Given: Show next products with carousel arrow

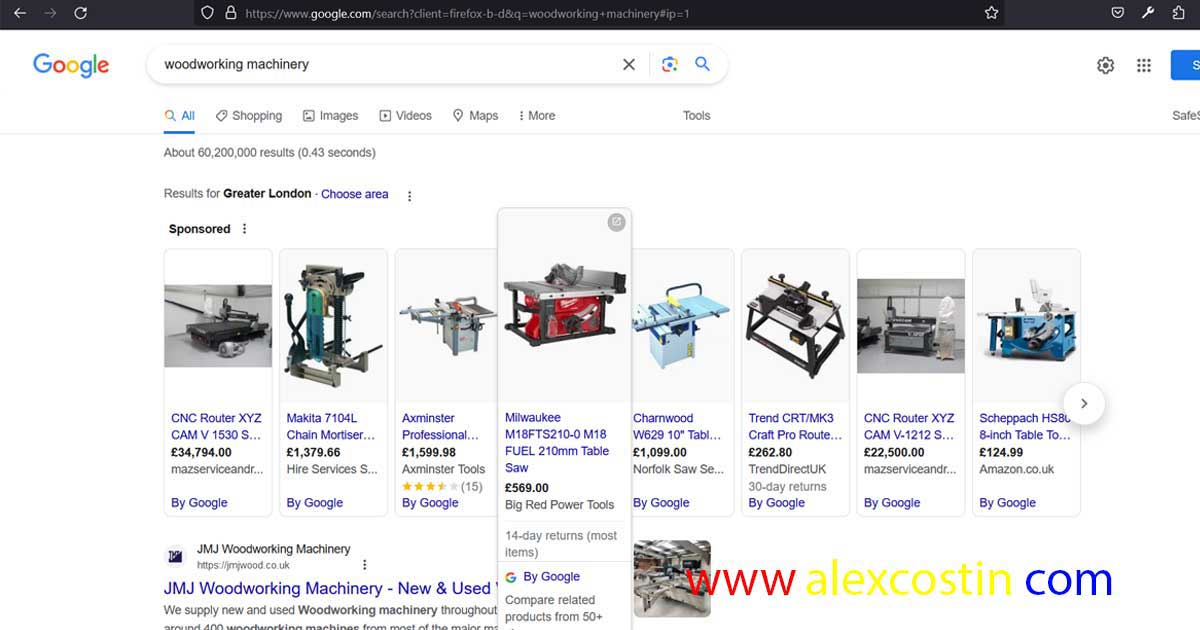Looking at the screenshot, I should coord(1084,404).
